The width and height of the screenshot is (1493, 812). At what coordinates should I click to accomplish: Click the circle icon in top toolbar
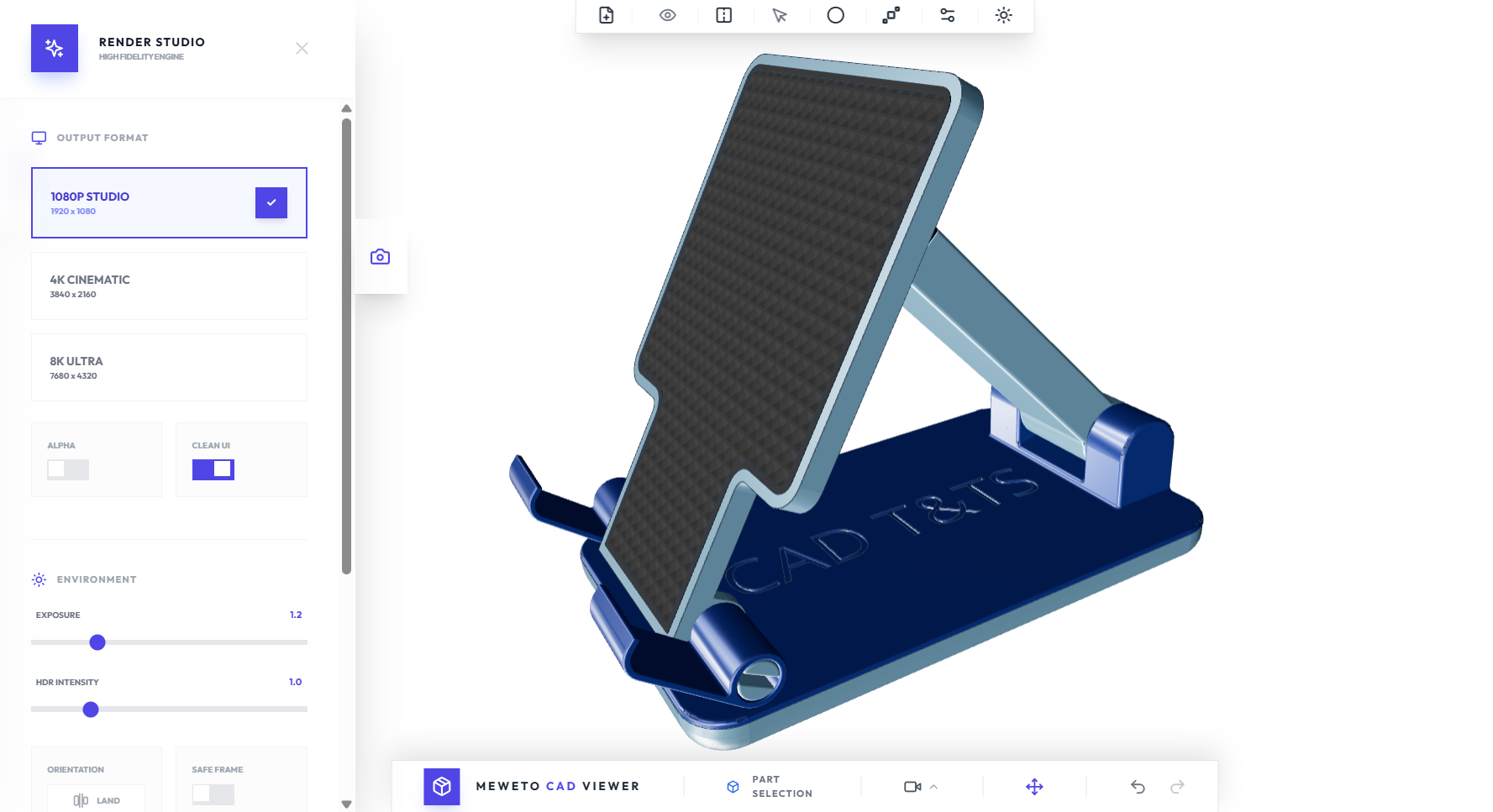click(836, 15)
